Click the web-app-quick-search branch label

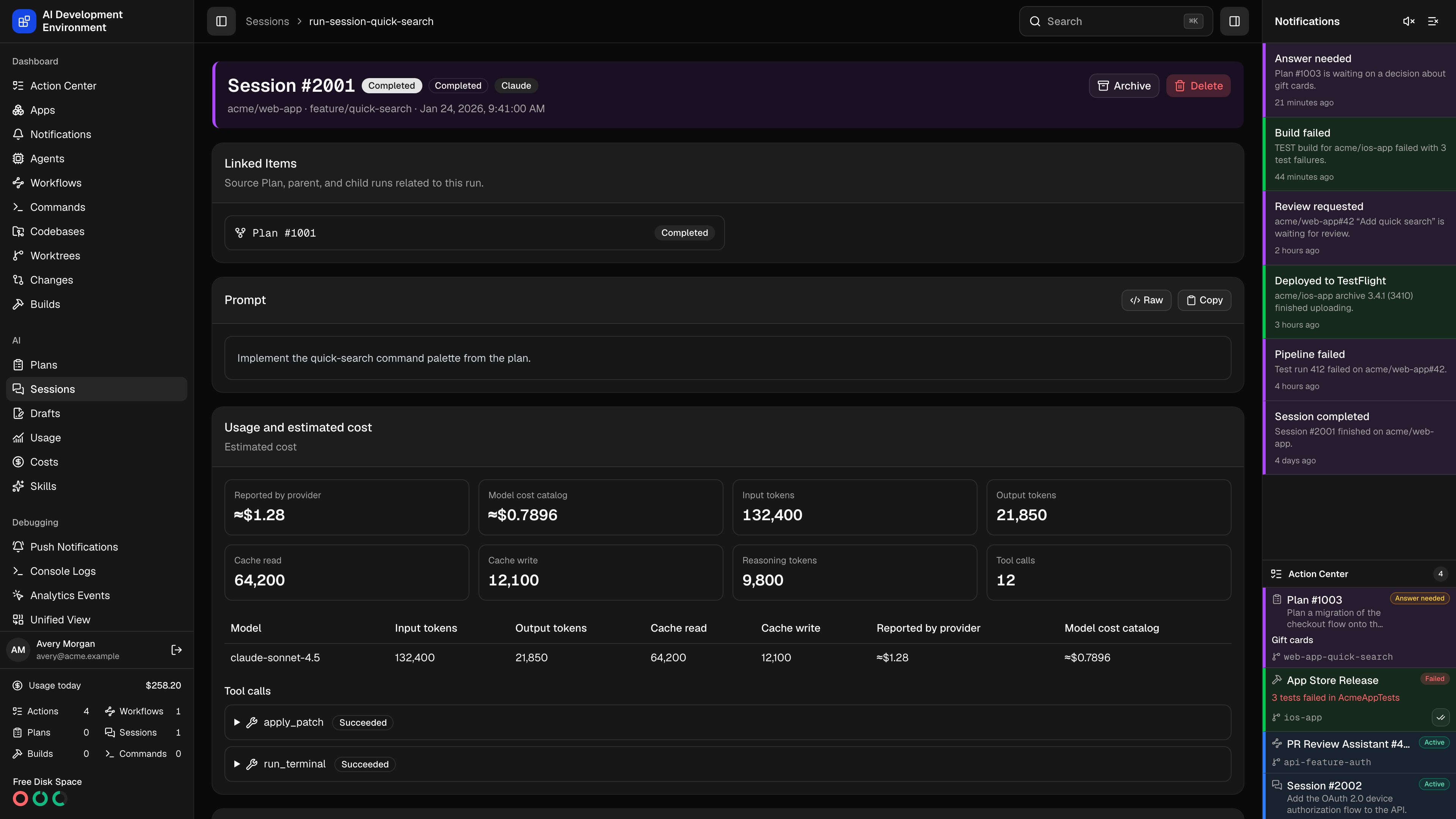pos(1338,657)
